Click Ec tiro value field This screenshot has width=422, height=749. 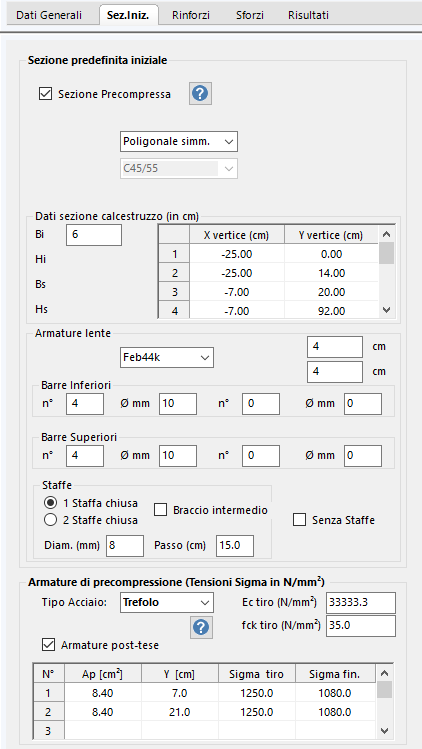[361, 603]
